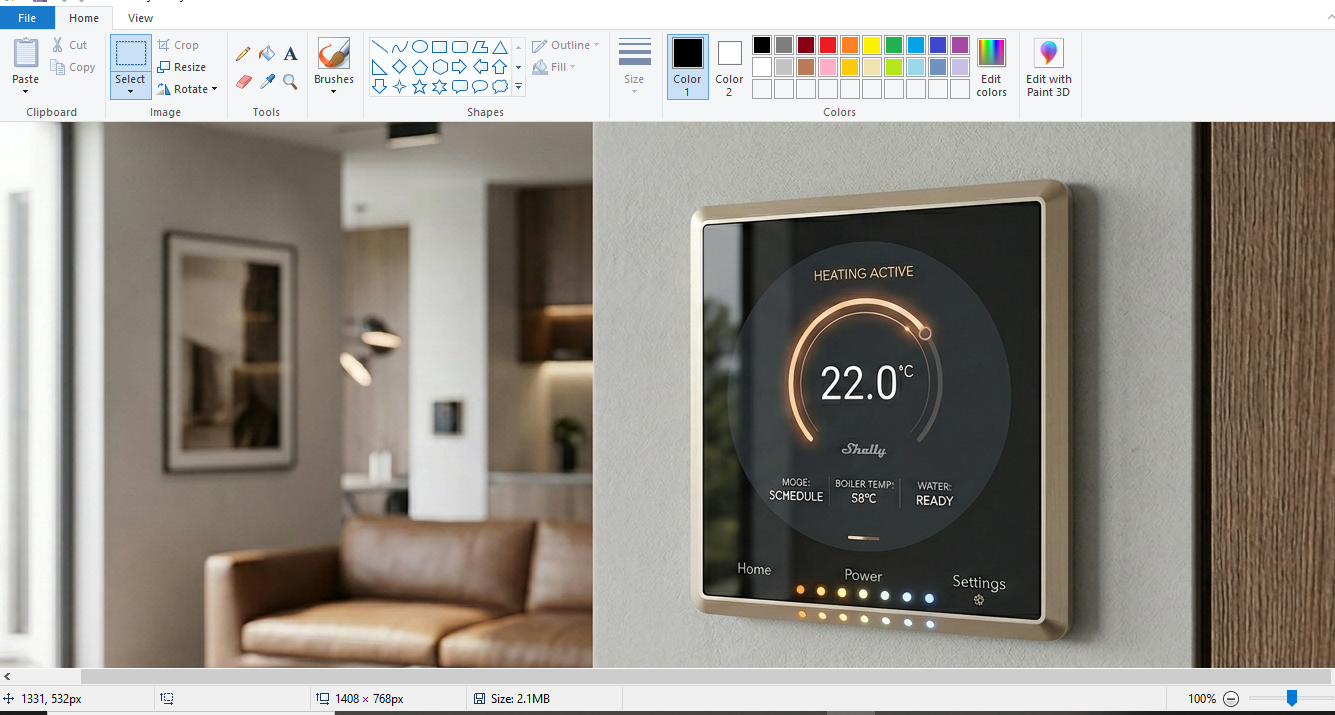This screenshot has height=715, width=1335.
Task: Pick the pink rose color swatch
Action: pyautogui.click(x=828, y=67)
